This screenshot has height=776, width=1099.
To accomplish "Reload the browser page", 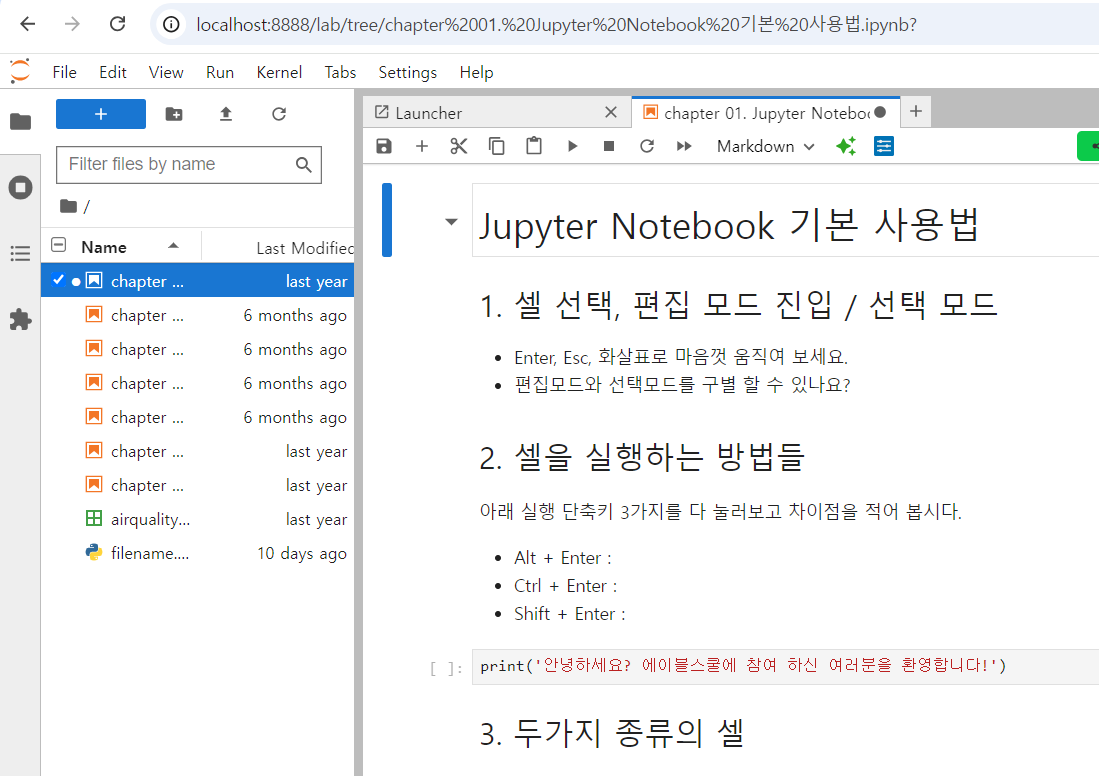I will pos(118,24).
